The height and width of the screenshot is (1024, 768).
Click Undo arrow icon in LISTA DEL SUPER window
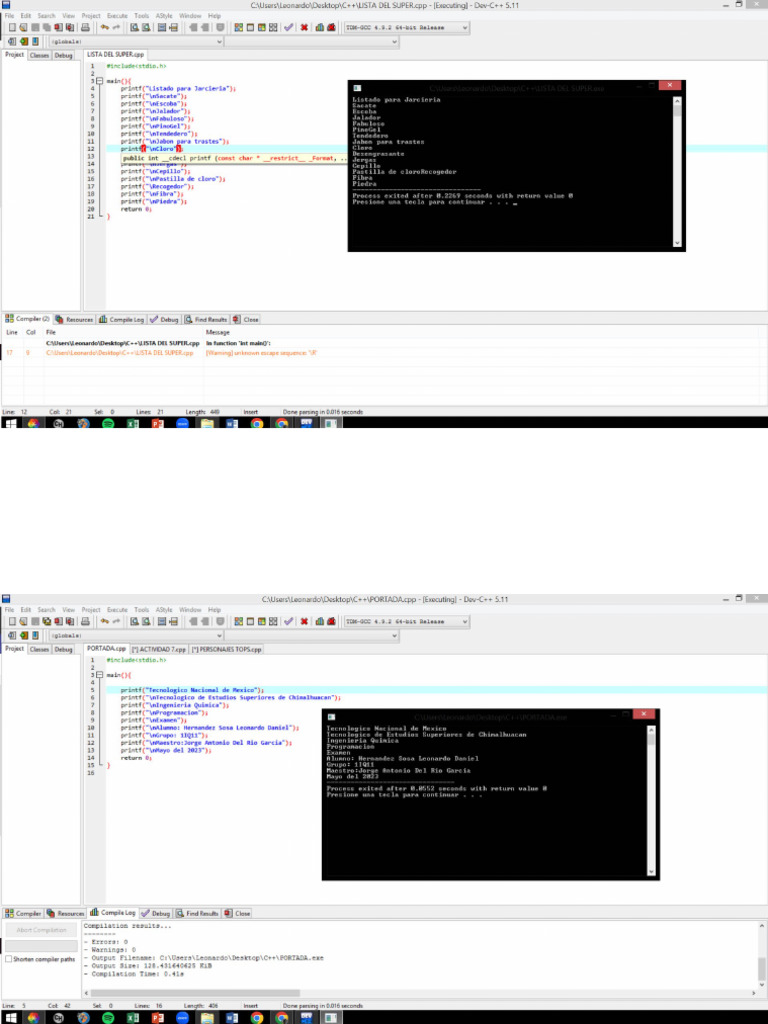tap(104, 27)
